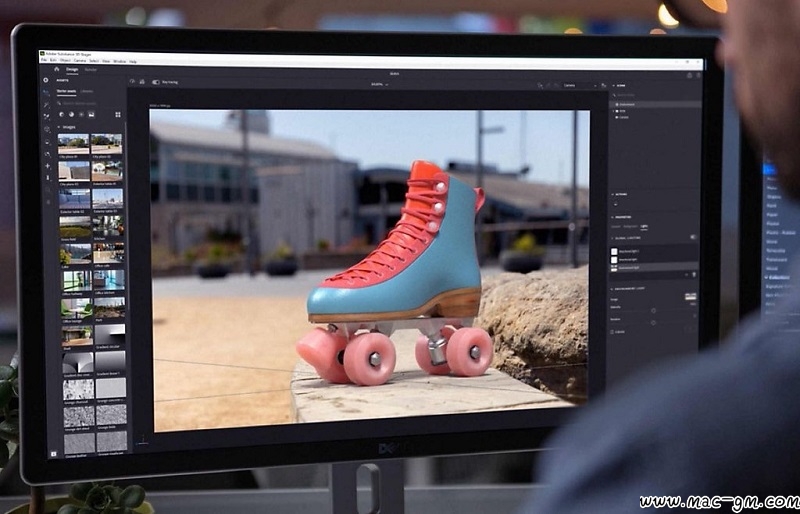Screen dimensions: 800x514
Task: Choose the Office hallway thumbnail
Action: (x=77, y=281)
